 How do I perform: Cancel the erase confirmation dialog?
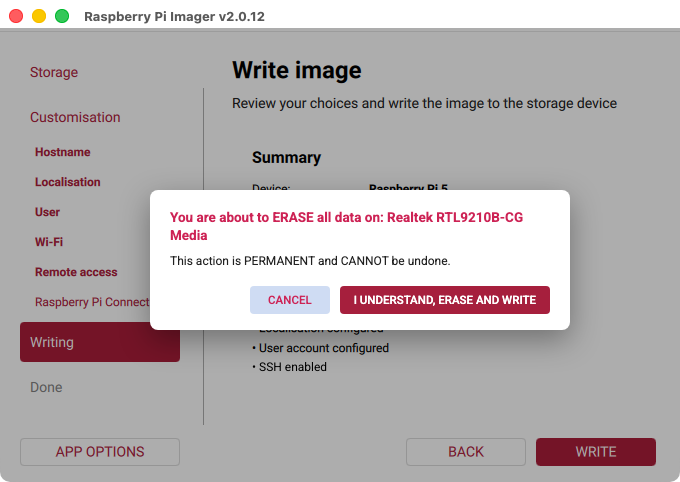point(290,300)
